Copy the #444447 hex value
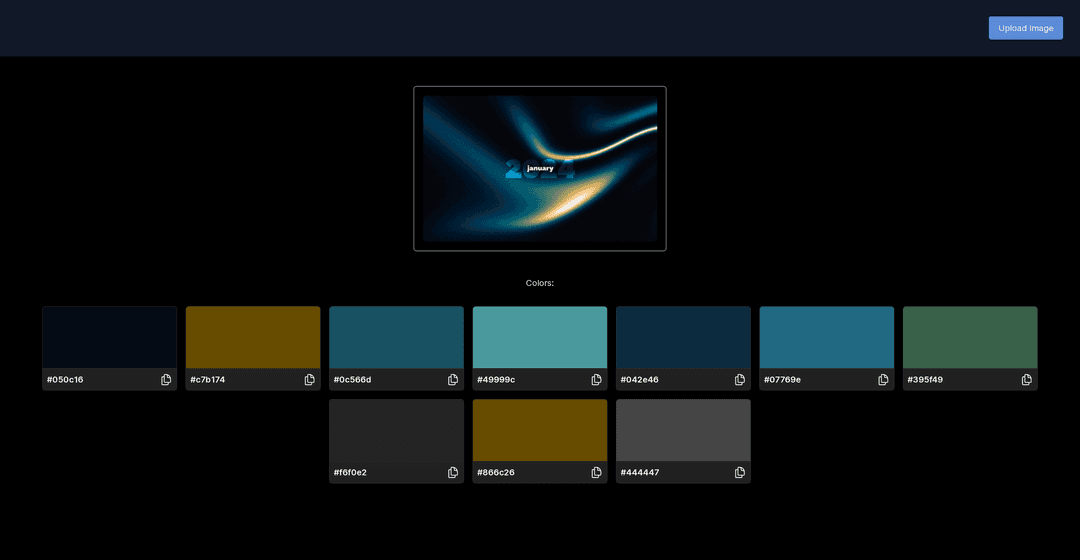The image size is (1080, 560). tap(740, 472)
